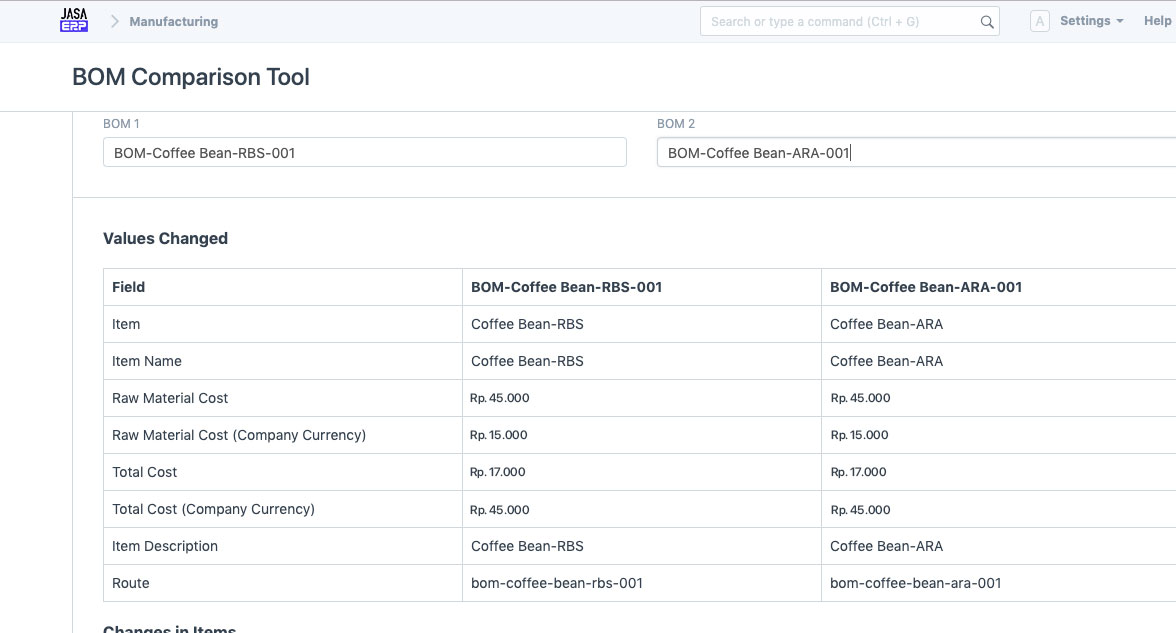This screenshot has width=1176, height=633.
Task: Click the Raw Material Cost row label
Action: (170, 398)
